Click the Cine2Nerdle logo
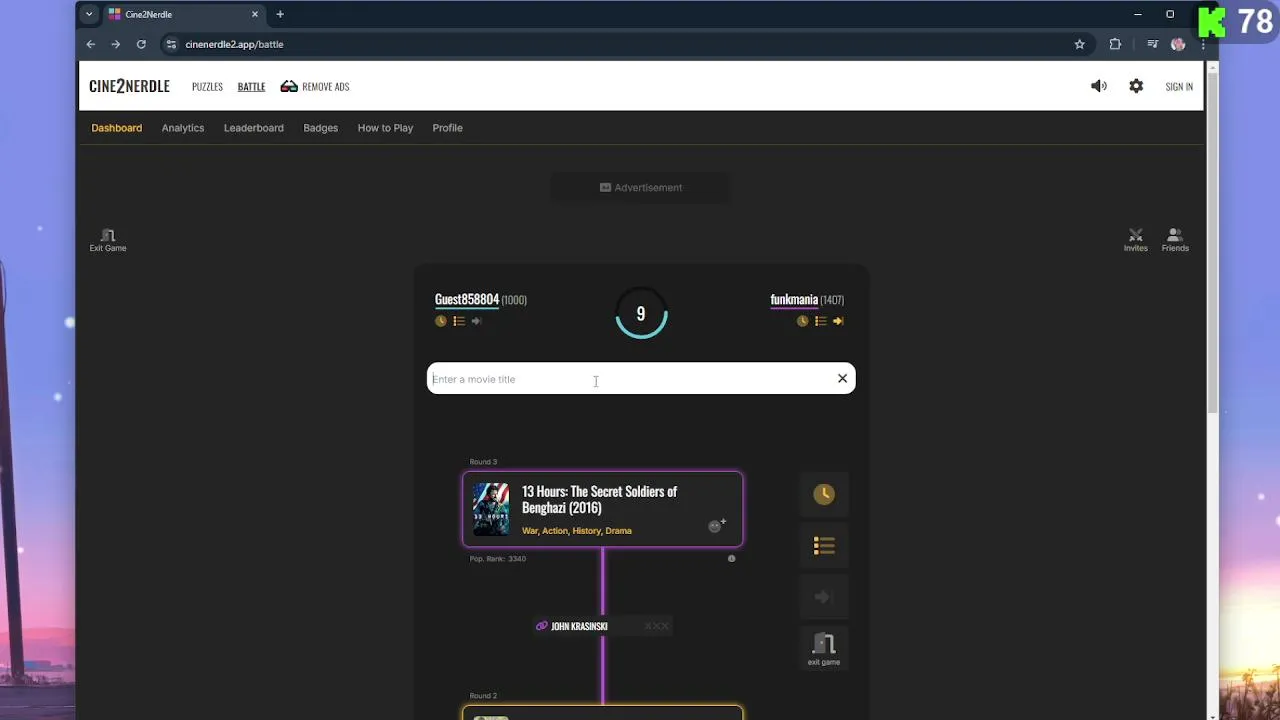This screenshot has height=720, width=1280. (130, 86)
